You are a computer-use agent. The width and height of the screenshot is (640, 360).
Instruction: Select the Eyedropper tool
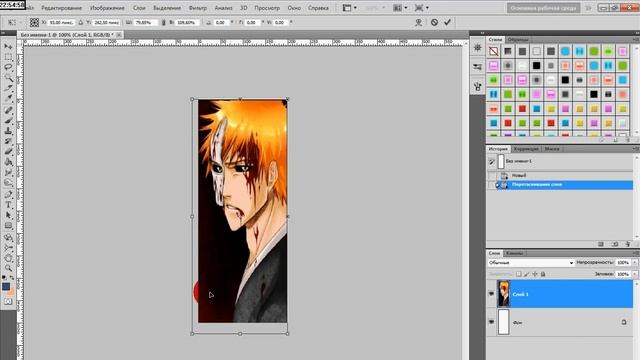8,98
